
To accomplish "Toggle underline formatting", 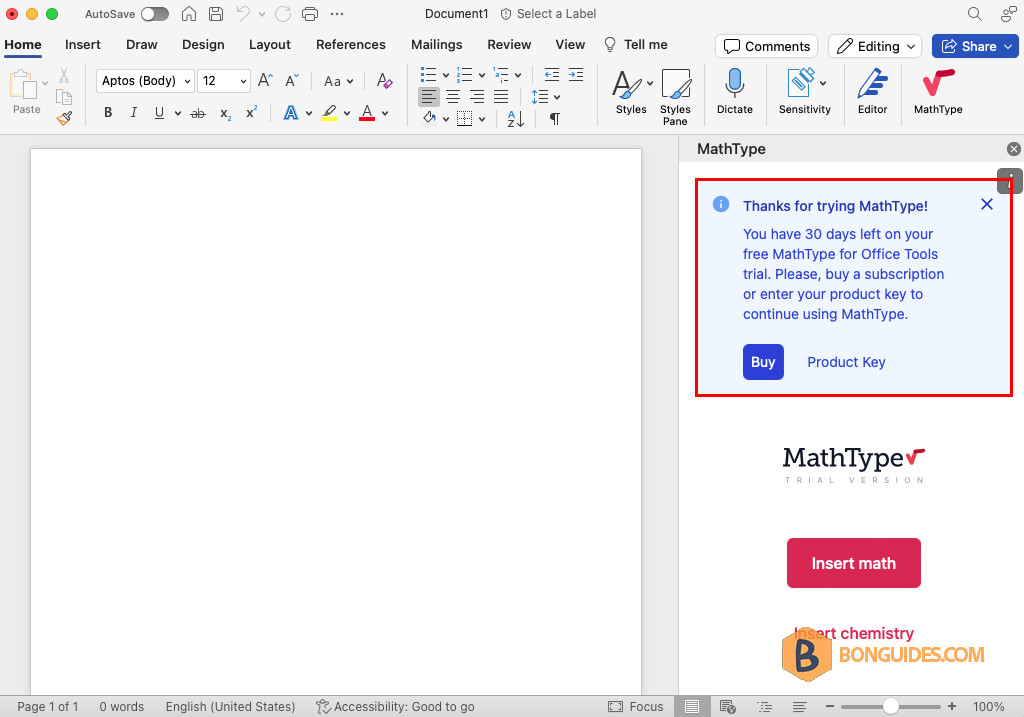I will click(159, 113).
